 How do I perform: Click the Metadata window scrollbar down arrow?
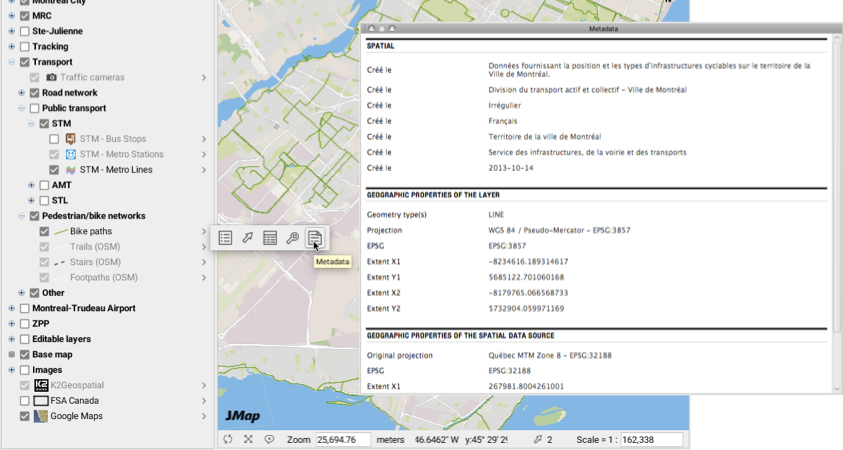point(837,388)
